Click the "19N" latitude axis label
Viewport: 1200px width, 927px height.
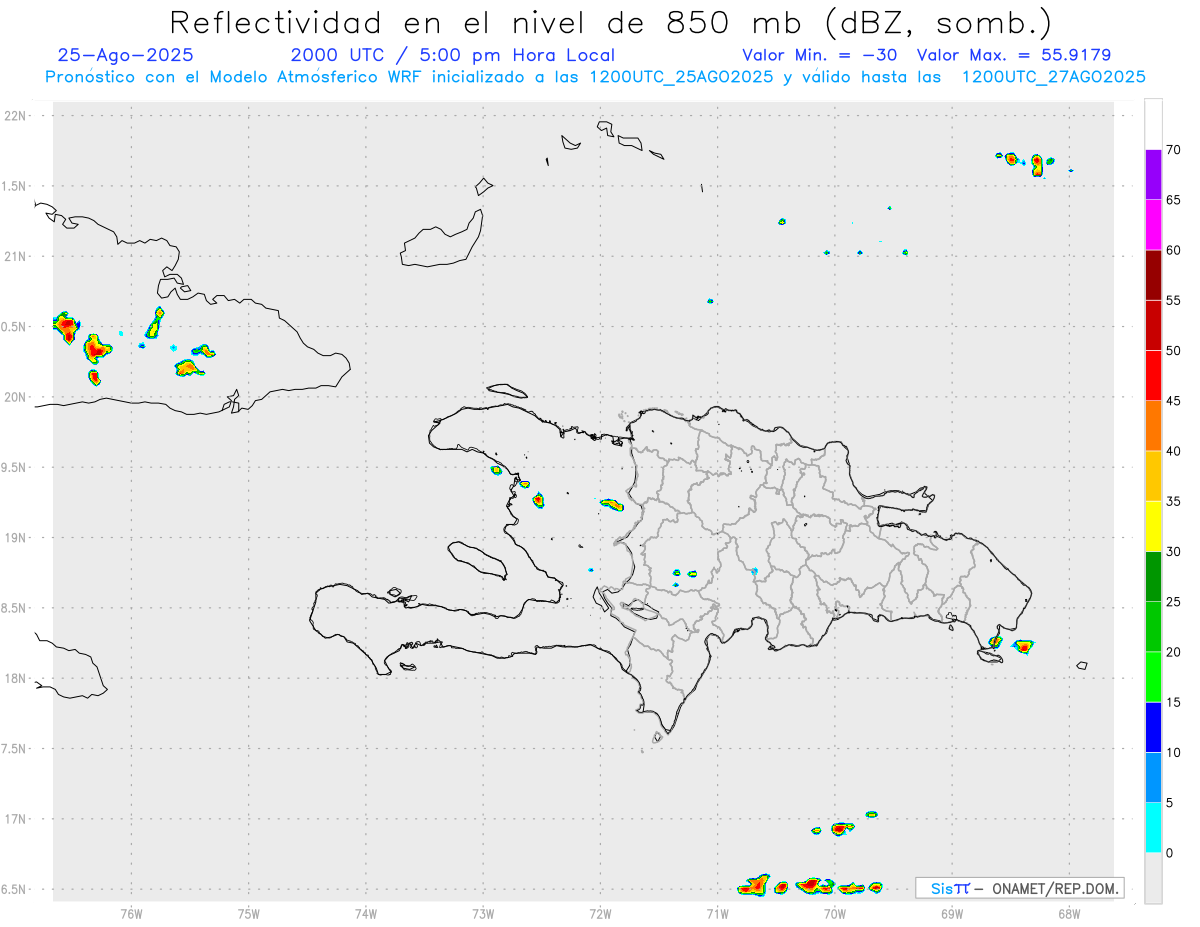tap(17, 538)
